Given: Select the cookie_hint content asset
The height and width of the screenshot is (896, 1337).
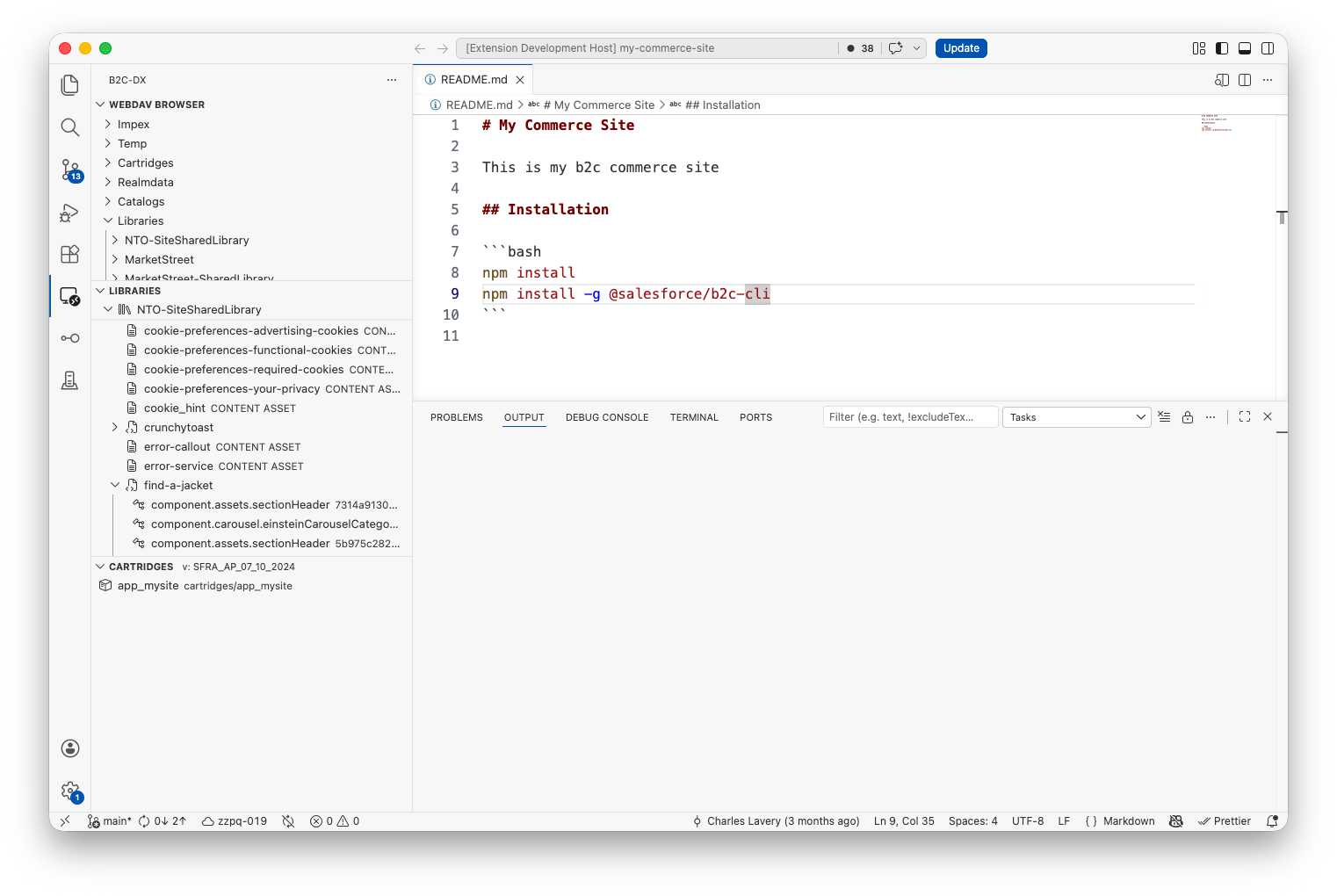Looking at the screenshot, I should pyautogui.click(x=252, y=408).
